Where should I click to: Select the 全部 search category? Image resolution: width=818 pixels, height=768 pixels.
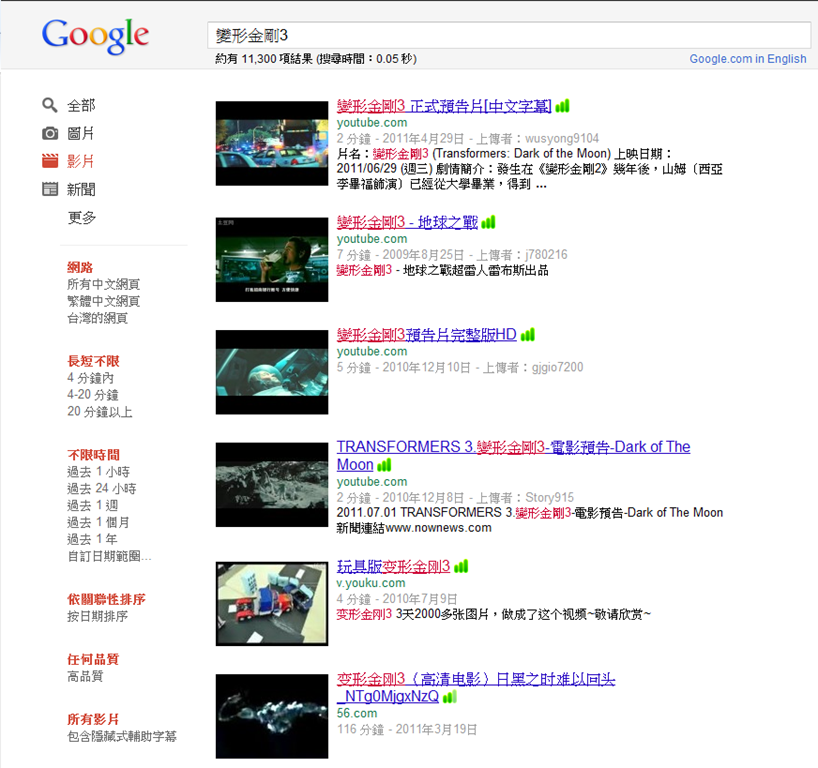click(x=81, y=105)
